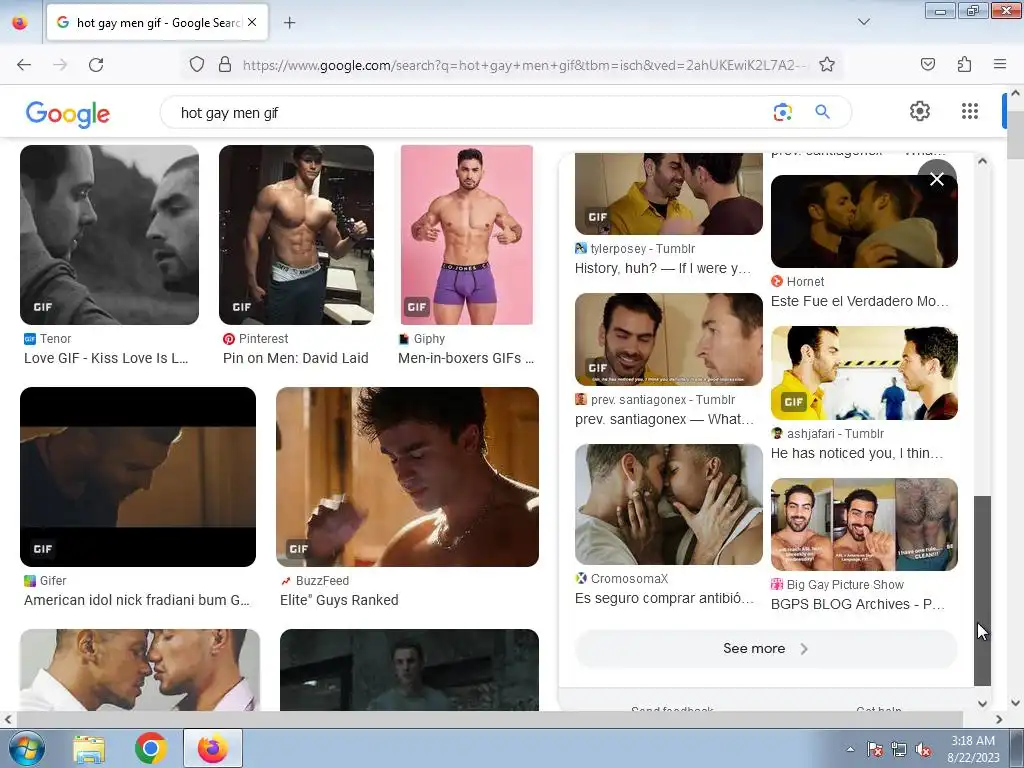
Task: Open the Giphy Men-in-boxers thumbnail
Action: (467, 234)
